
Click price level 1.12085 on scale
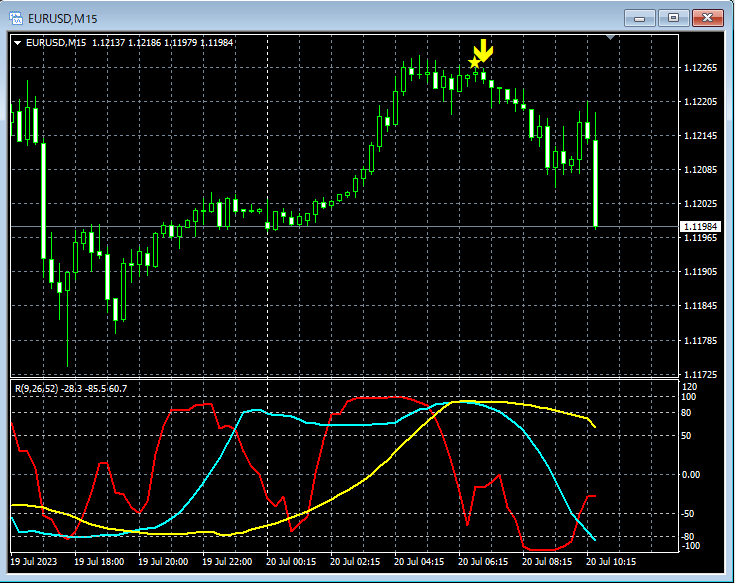(700, 170)
